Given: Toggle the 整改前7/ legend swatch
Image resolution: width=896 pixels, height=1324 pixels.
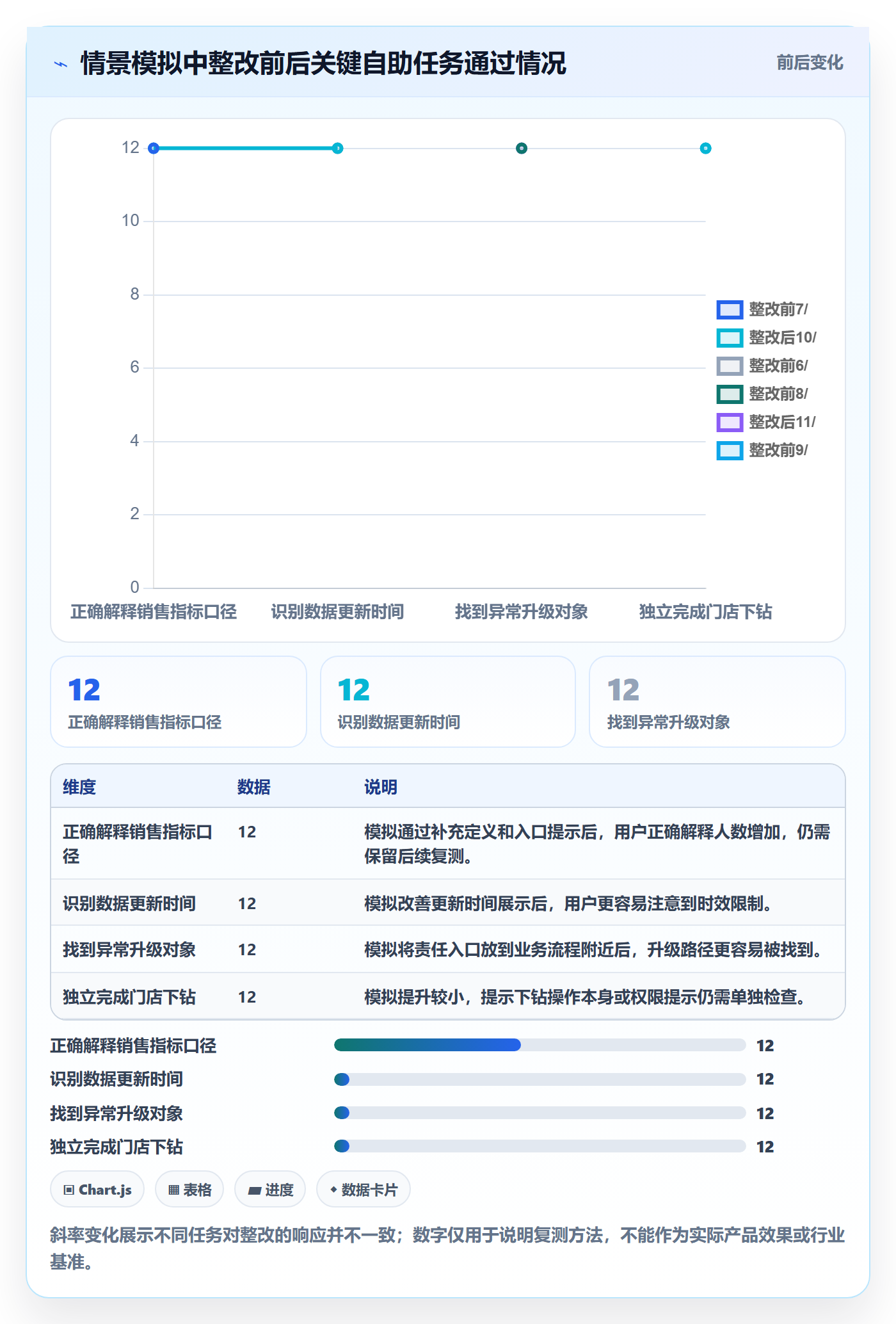Looking at the screenshot, I should coord(730,309).
